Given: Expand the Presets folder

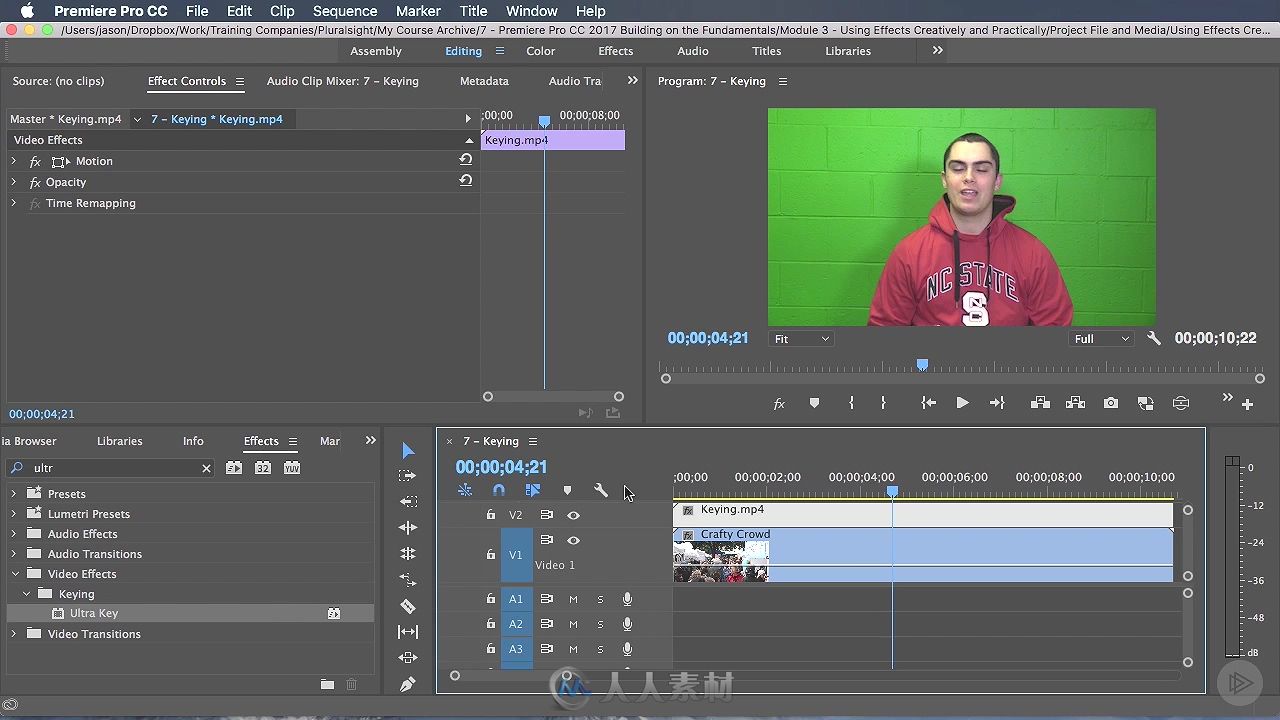Looking at the screenshot, I should click(x=14, y=493).
